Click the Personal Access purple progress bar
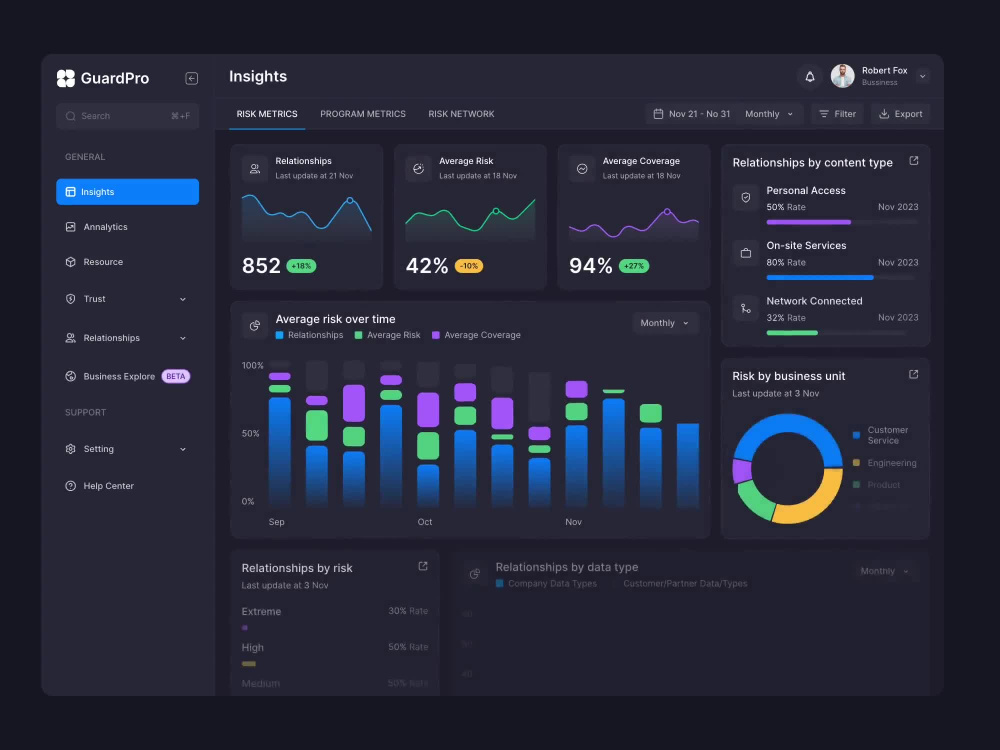 [x=809, y=222]
